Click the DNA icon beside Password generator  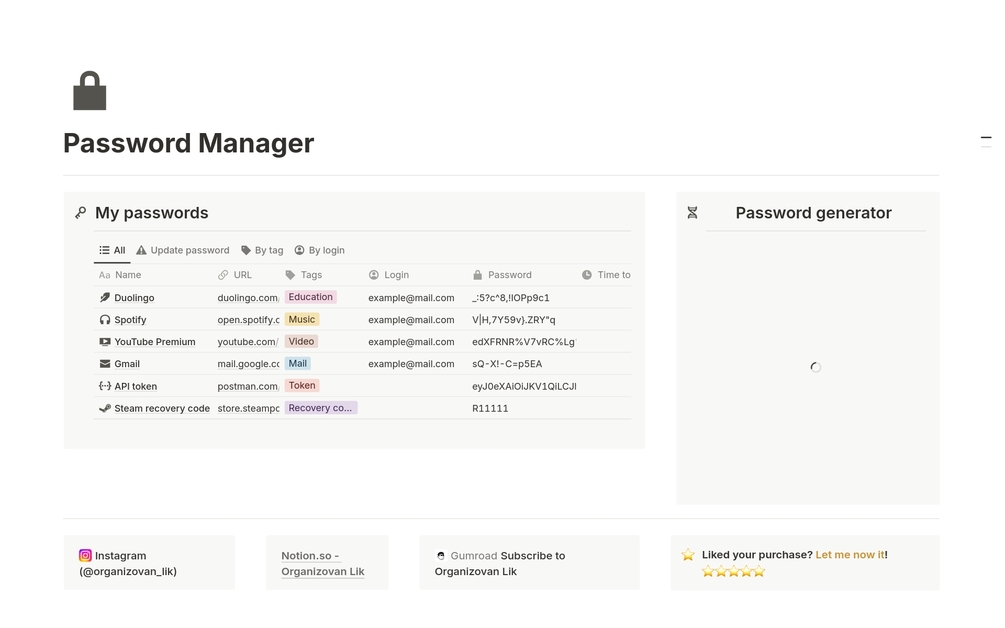pyautogui.click(x=692, y=212)
